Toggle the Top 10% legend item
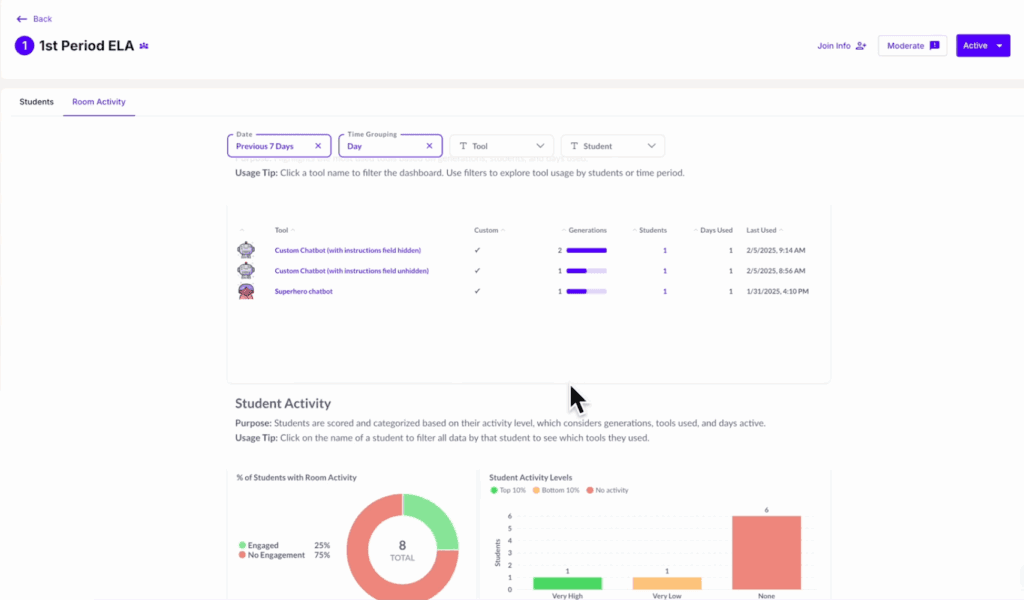The width and height of the screenshot is (1024, 600). [507, 490]
